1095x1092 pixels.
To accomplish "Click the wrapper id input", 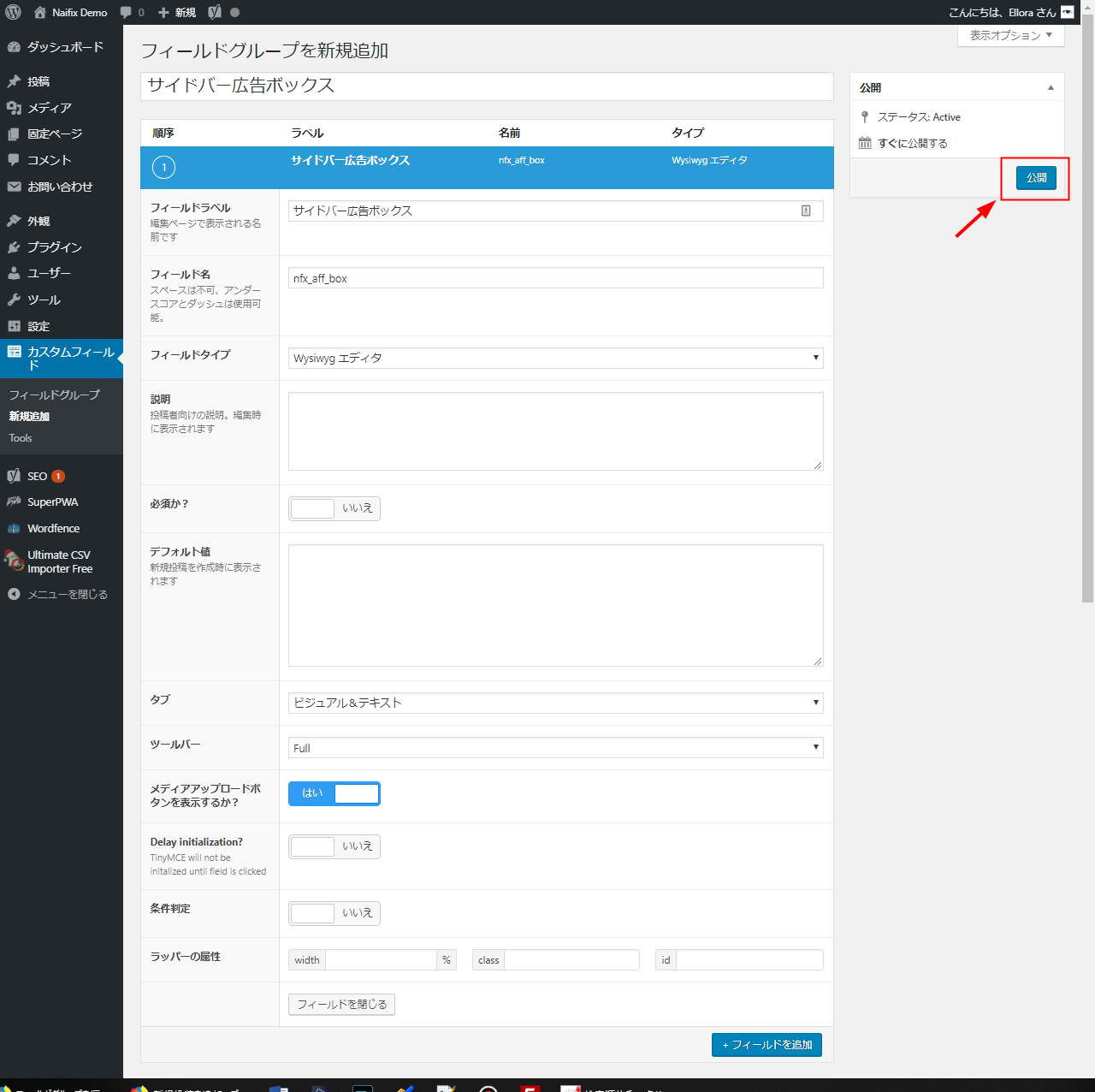I will click(749, 960).
